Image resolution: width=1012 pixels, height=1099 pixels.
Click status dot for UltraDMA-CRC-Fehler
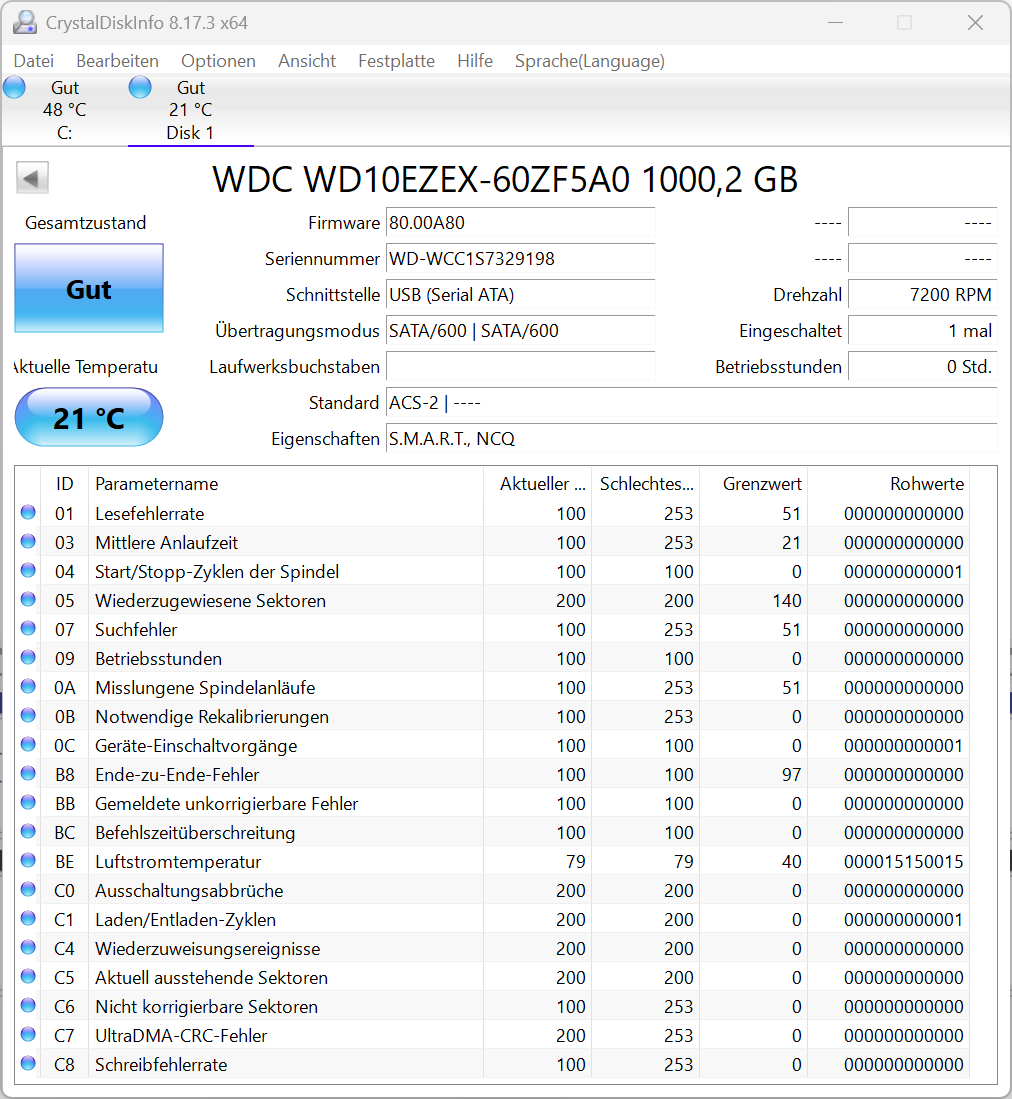pyautogui.click(x=28, y=1035)
